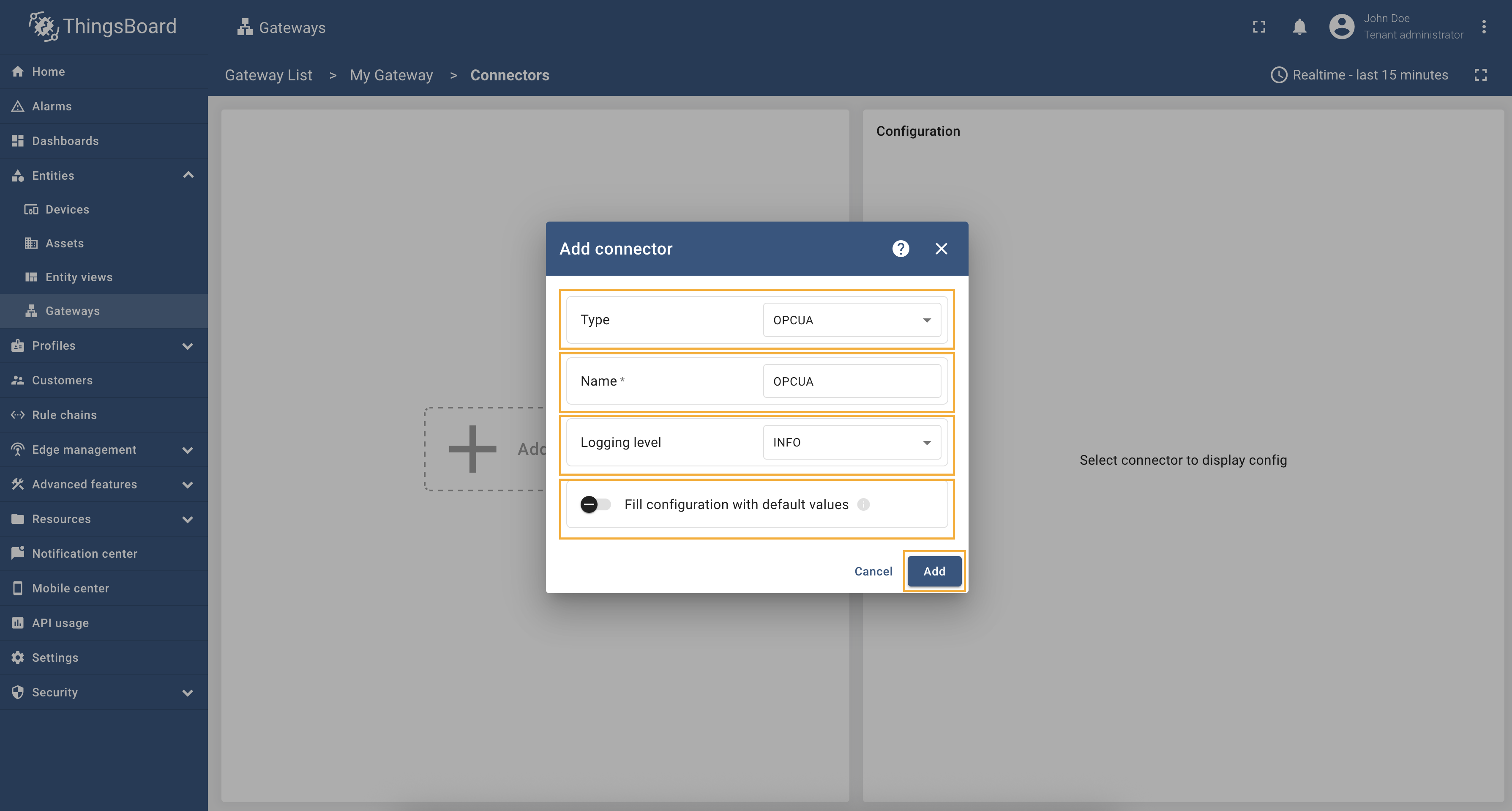
Task: Open the three-dot user menu
Action: [1483, 27]
